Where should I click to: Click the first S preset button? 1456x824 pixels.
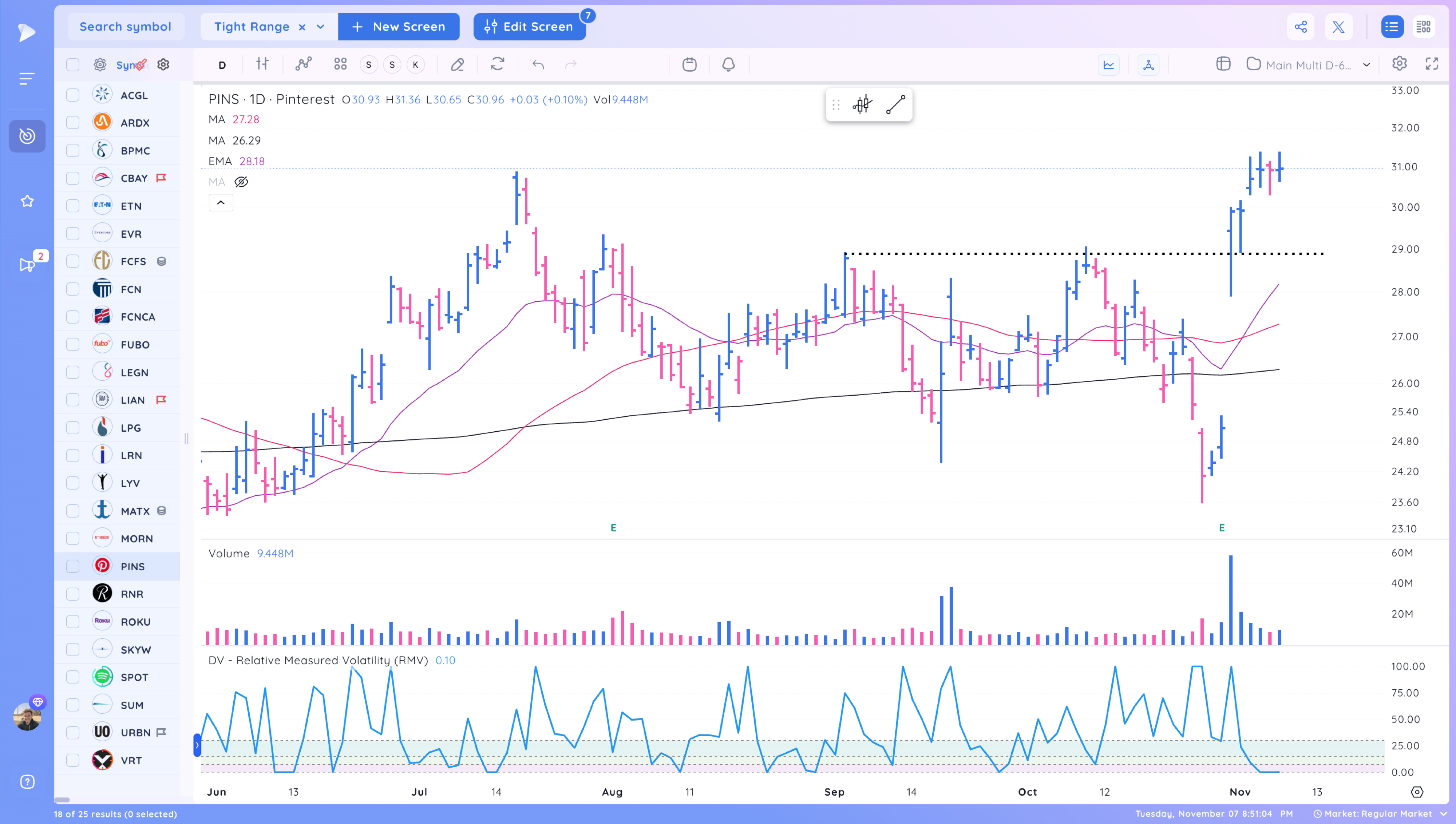click(368, 64)
